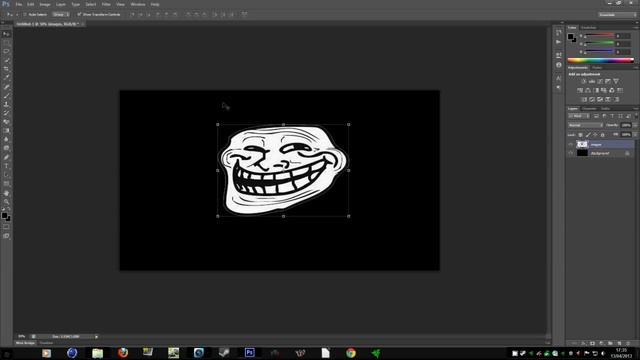The width and height of the screenshot is (640, 360).
Task: Select the Zoom tool in toolbox
Action: pos(6,201)
